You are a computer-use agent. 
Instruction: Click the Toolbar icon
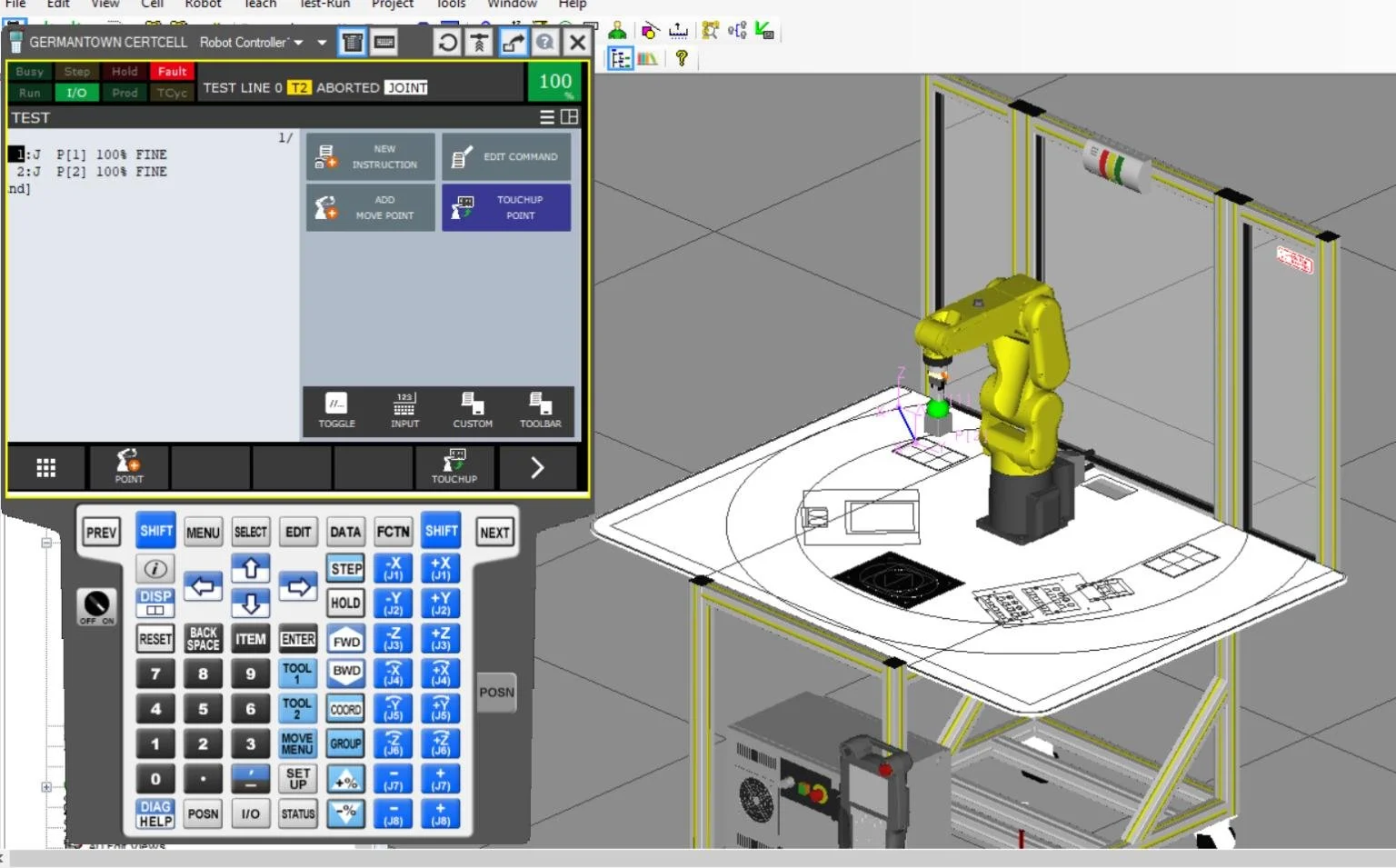point(540,410)
